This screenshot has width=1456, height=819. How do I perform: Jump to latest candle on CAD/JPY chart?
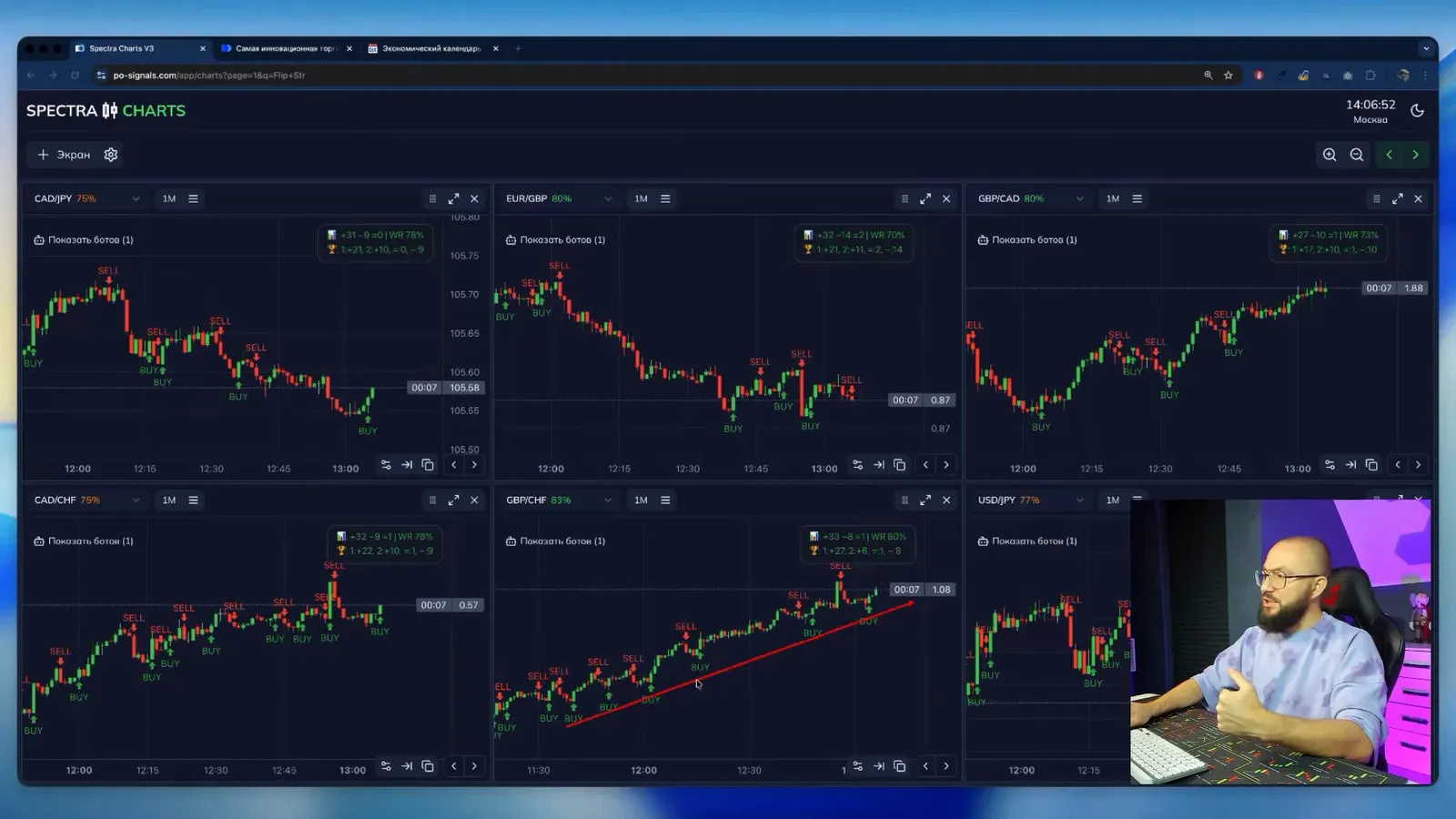[x=407, y=465]
